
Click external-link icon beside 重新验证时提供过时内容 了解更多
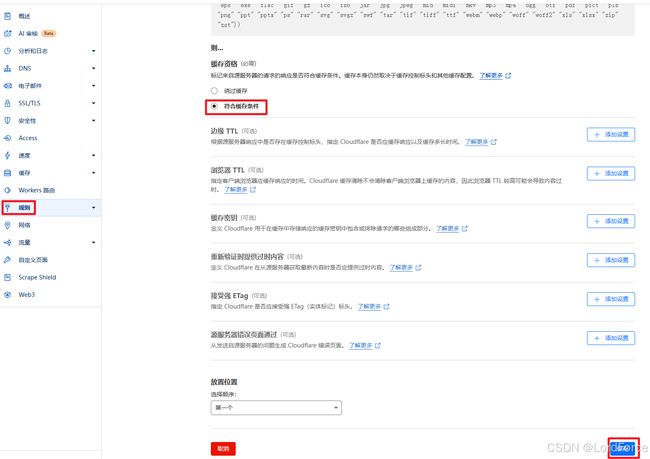(x=418, y=267)
